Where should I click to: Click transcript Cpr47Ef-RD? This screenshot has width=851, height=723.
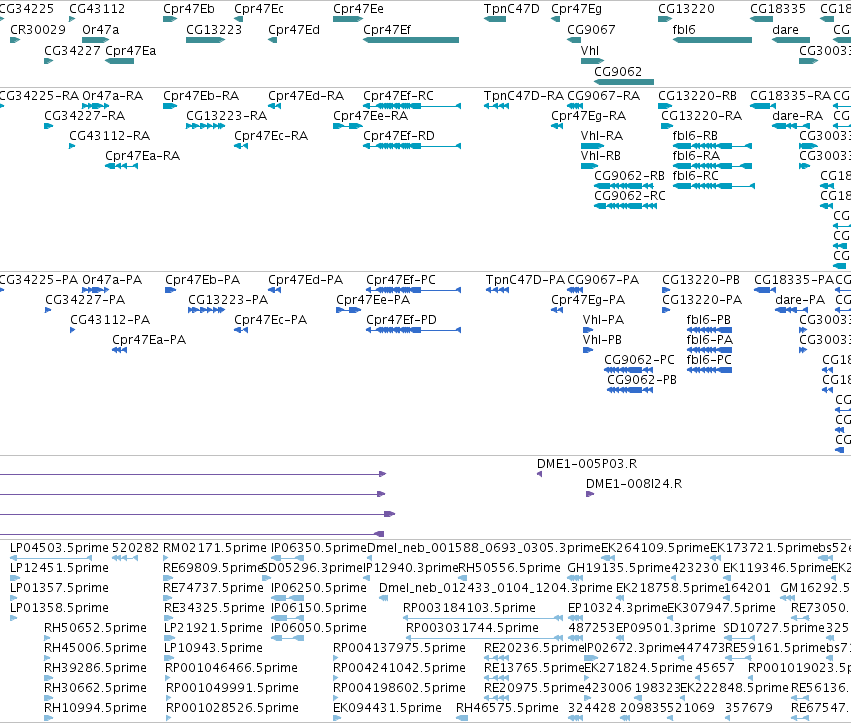[x=399, y=136]
